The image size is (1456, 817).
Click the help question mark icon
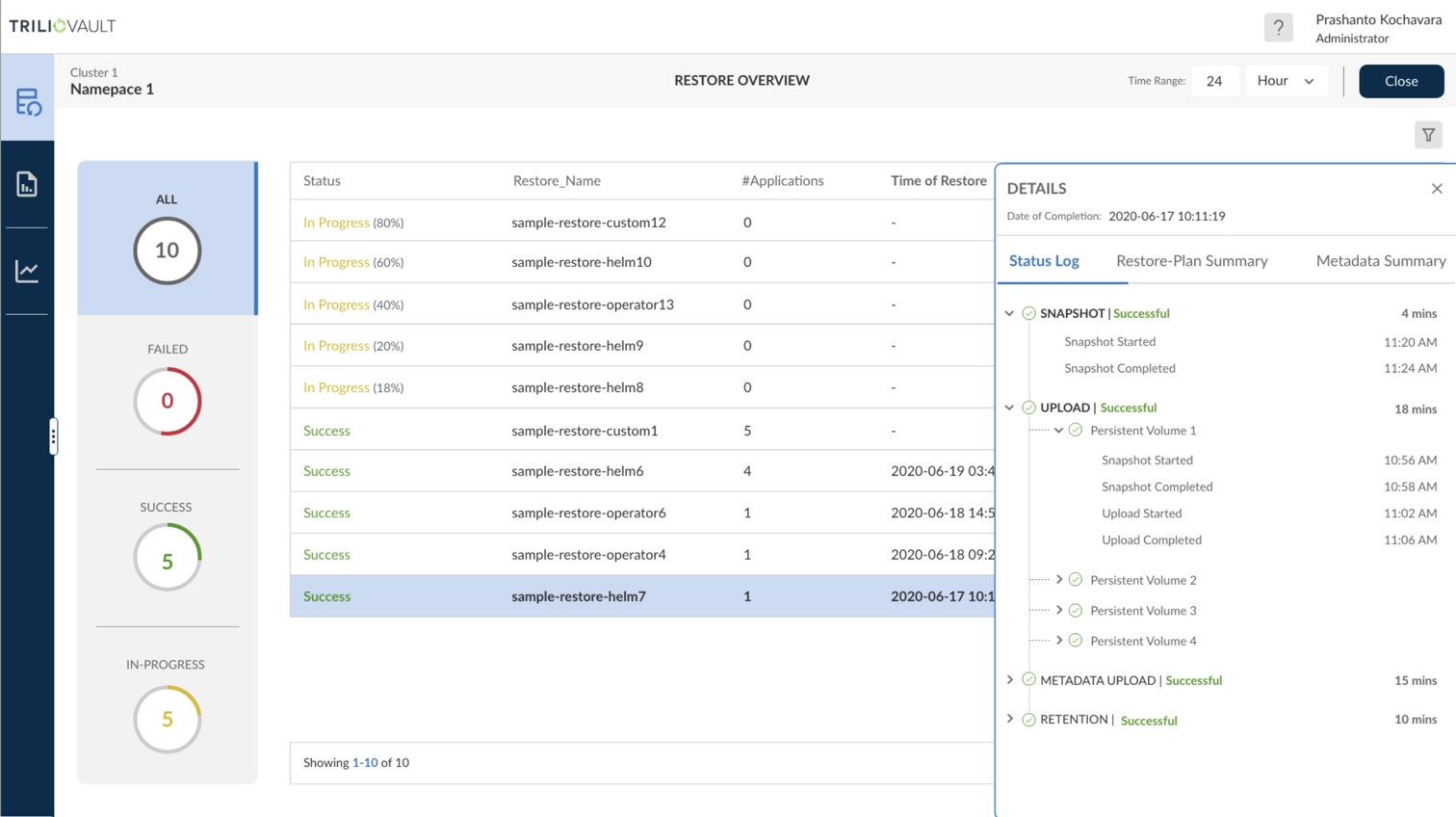click(1278, 28)
